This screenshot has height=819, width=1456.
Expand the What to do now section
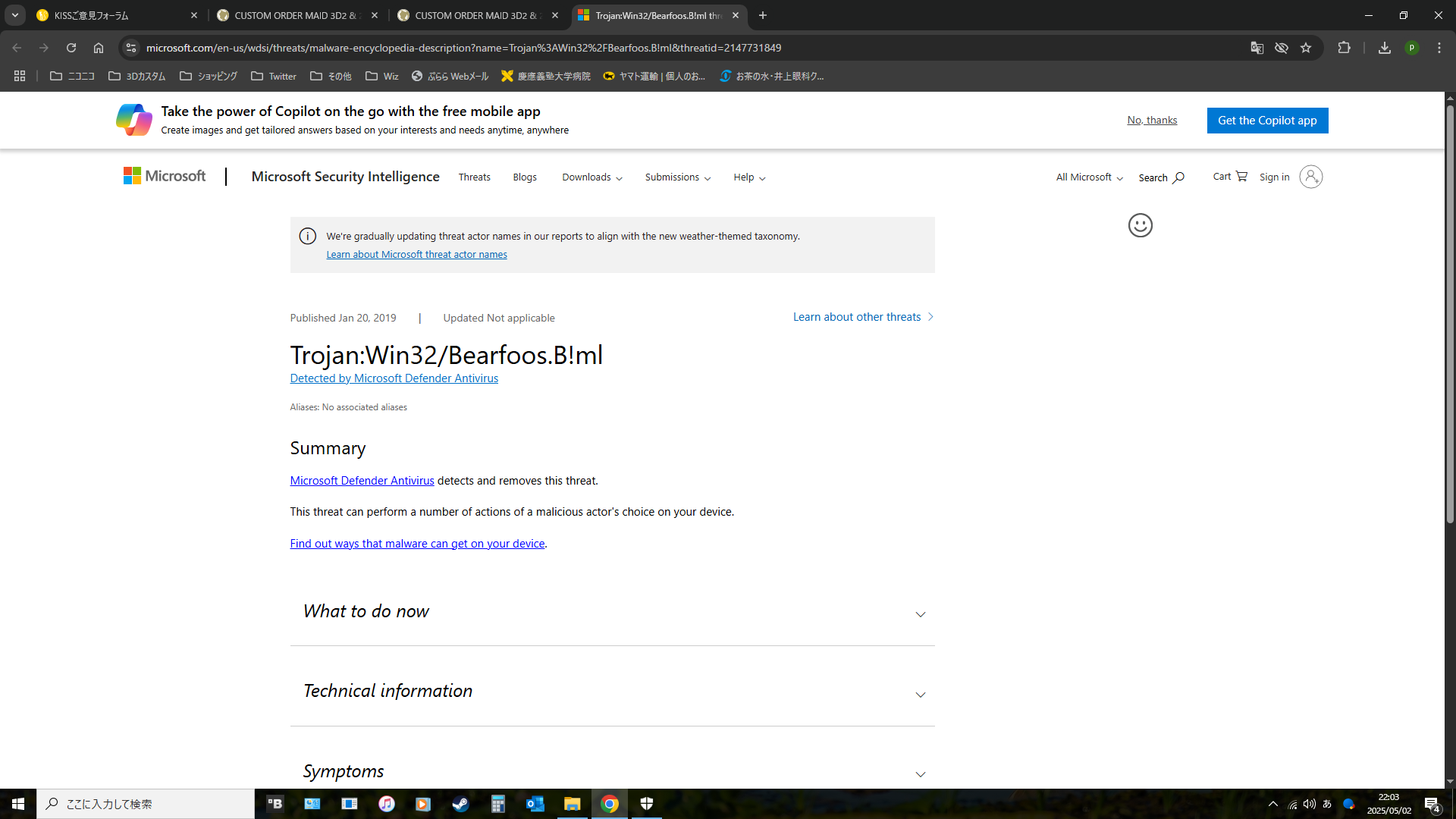click(612, 612)
